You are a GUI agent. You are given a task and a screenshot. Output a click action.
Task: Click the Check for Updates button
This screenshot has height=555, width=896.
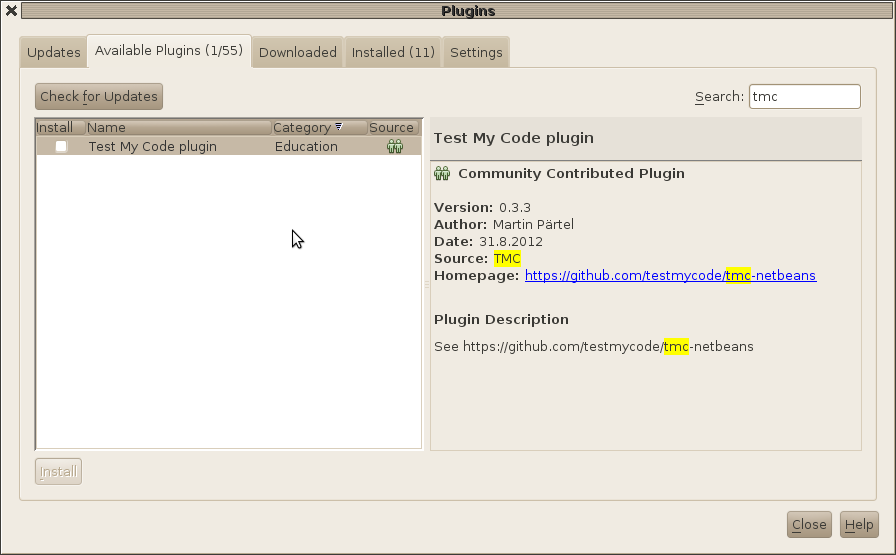tap(99, 97)
